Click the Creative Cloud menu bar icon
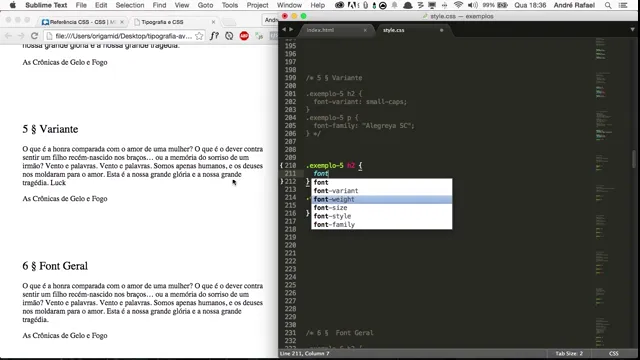 tap(339, 5)
